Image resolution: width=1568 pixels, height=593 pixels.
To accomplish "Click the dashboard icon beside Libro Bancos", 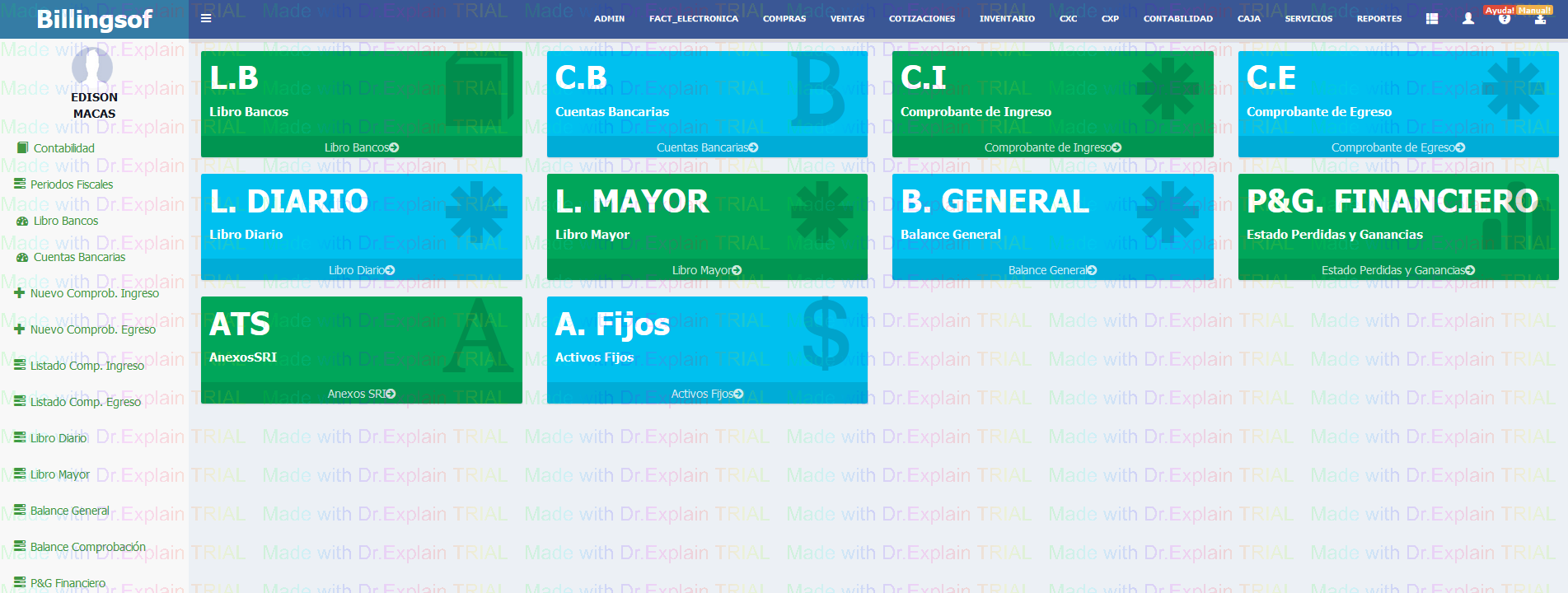I will (22, 221).
